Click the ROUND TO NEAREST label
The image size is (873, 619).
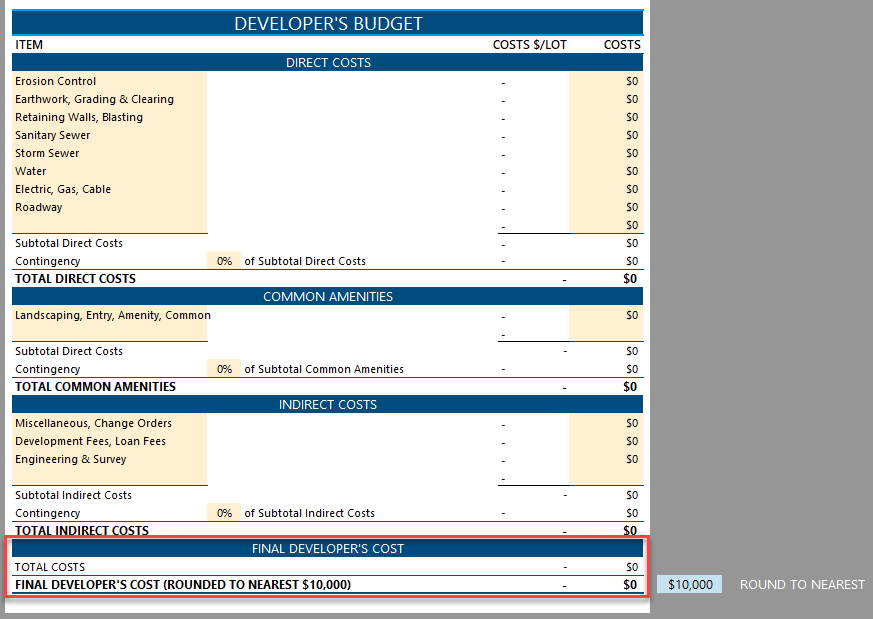(802, 584)
